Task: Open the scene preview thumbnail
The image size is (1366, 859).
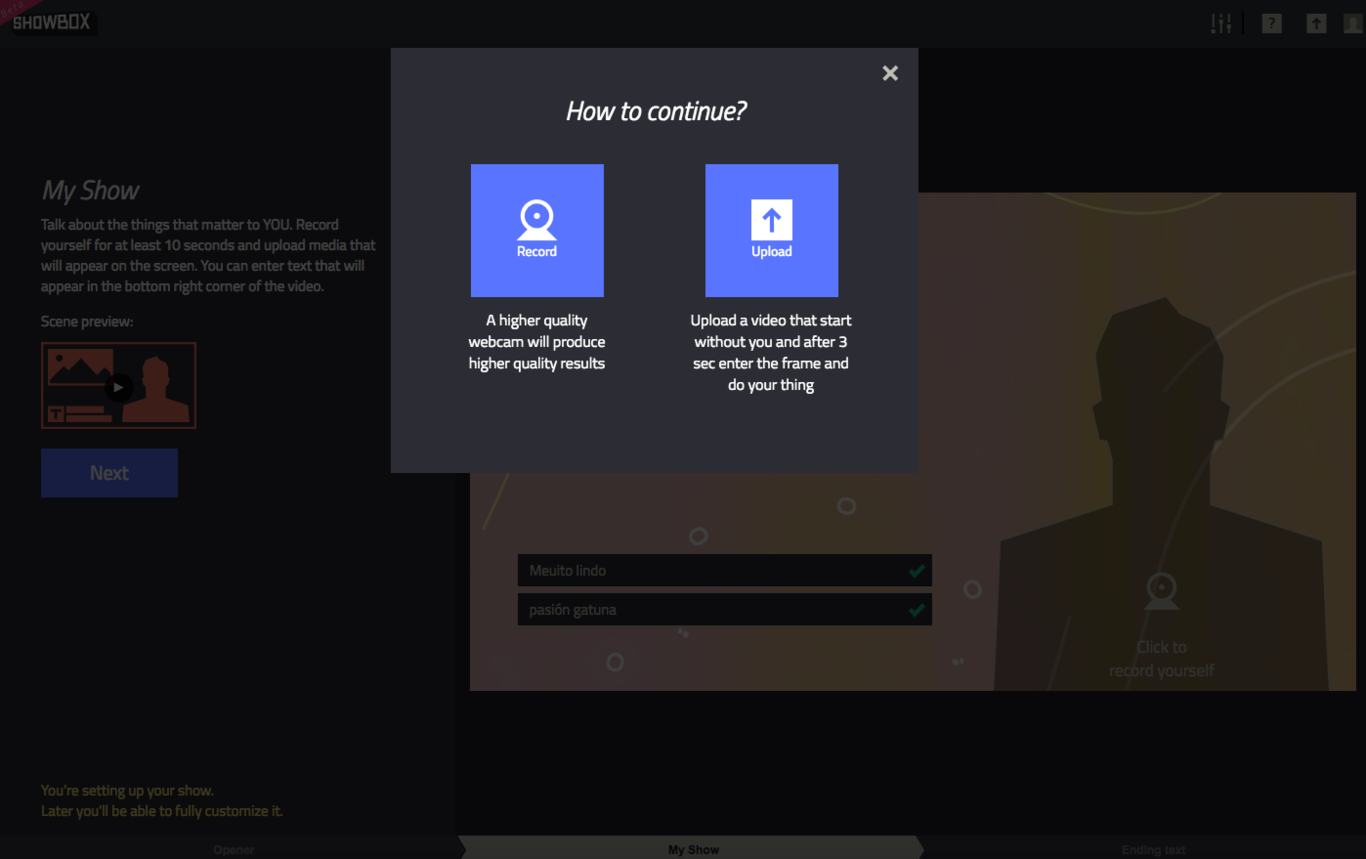Action: (x=118, y=385)
